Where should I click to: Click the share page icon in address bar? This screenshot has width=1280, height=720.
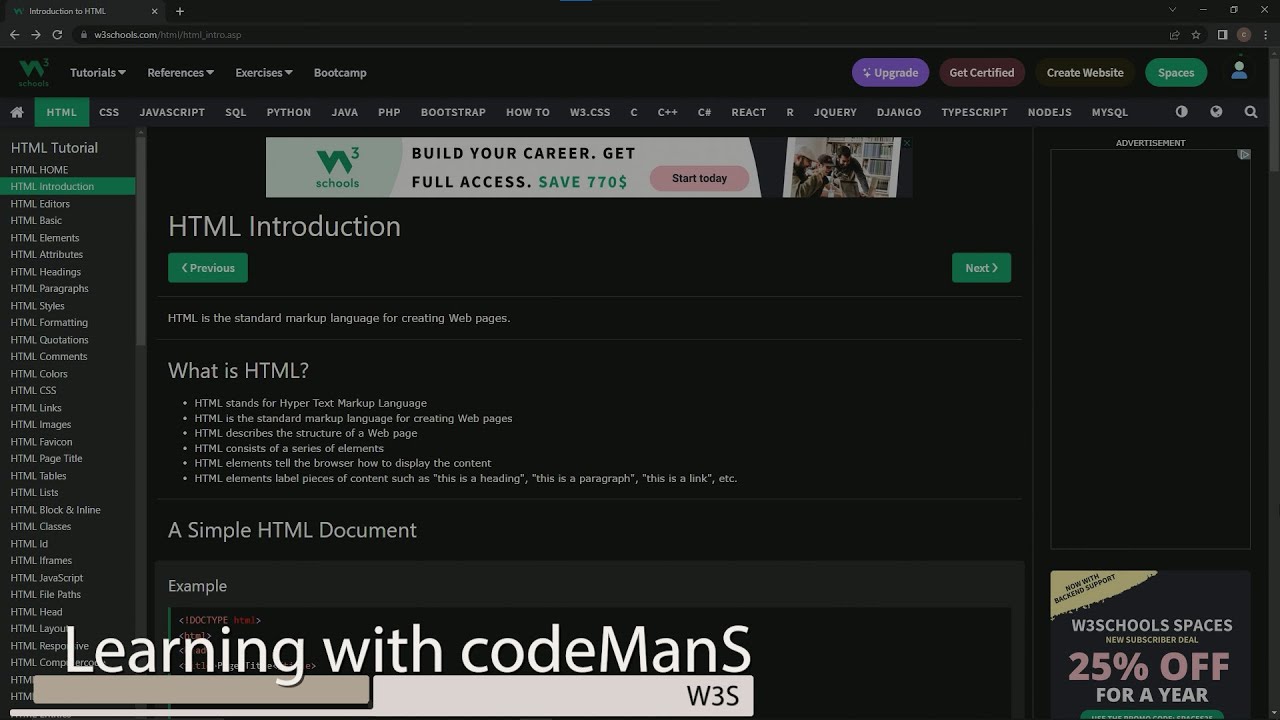point(1175,35)
